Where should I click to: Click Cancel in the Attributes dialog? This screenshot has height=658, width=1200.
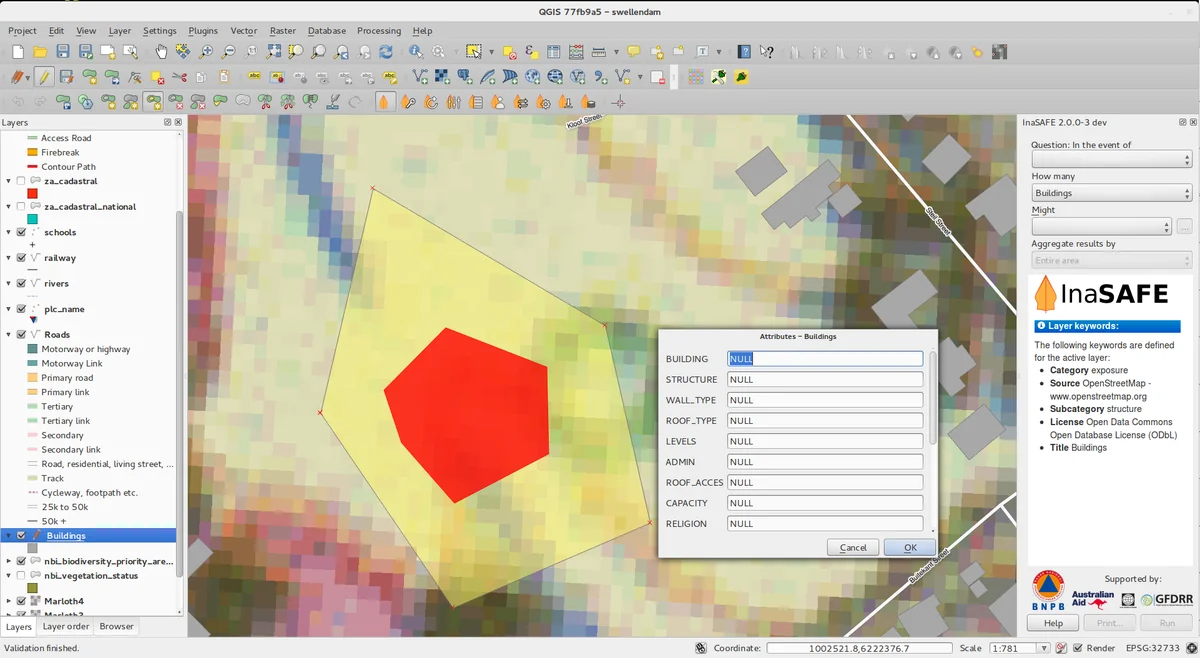point(853,548)
